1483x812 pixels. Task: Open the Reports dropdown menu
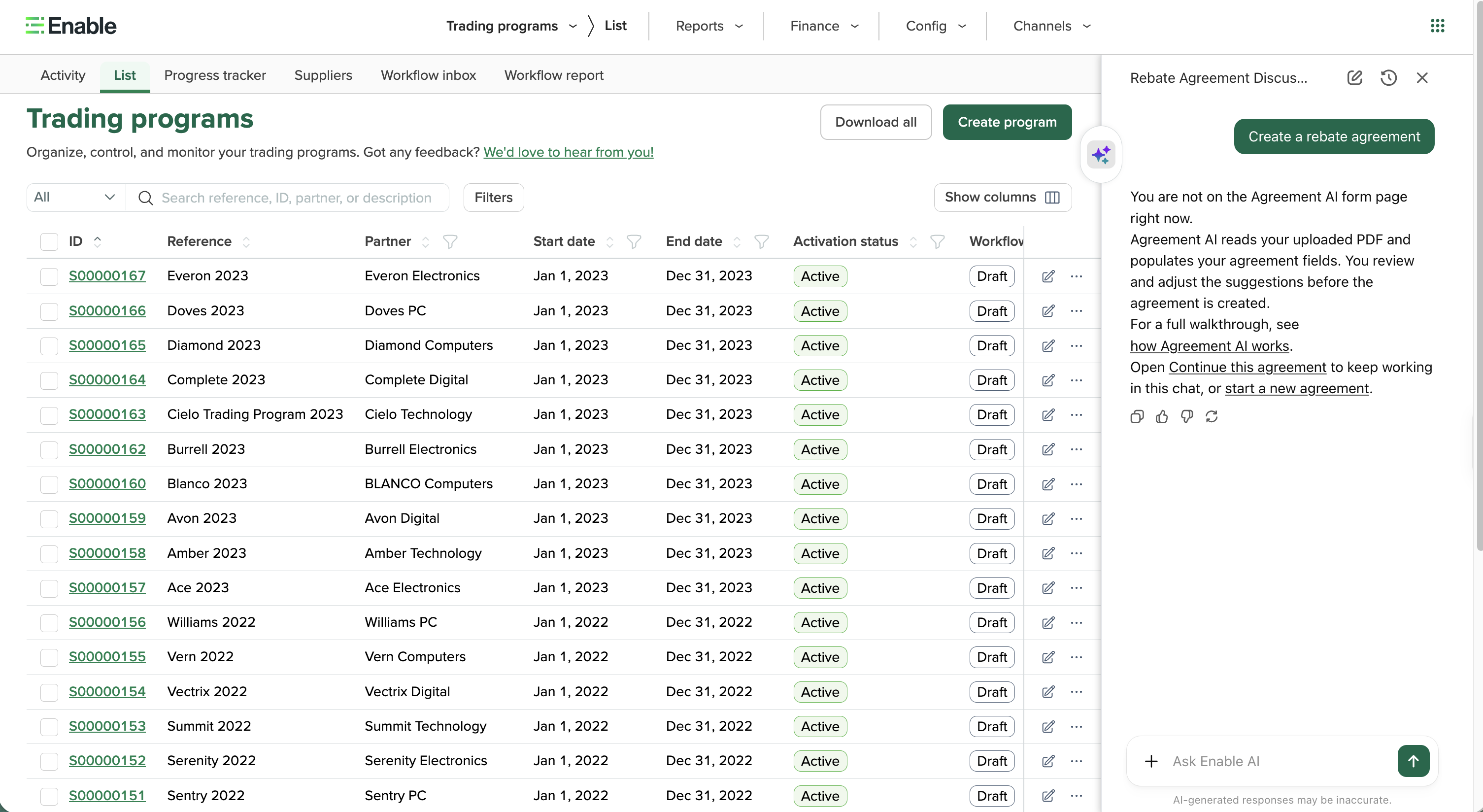tap(709, 26)
